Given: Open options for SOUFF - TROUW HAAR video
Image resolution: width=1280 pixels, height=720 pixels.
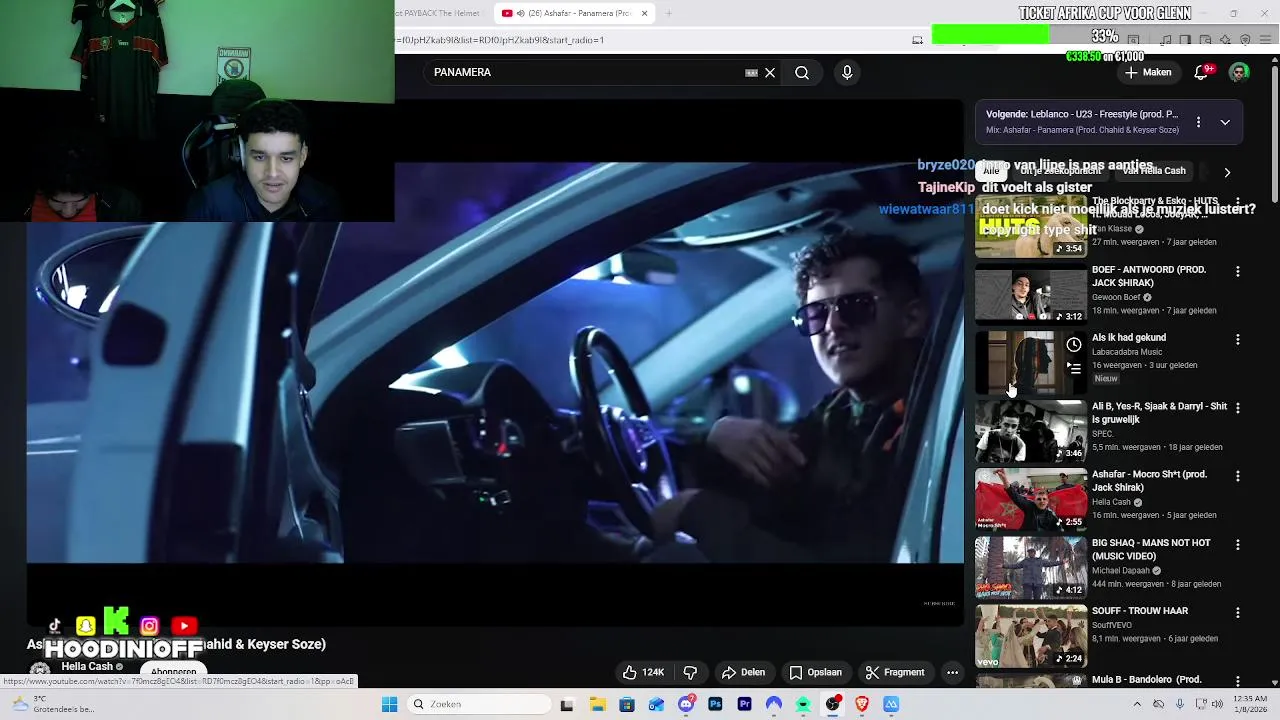Looking at the screenshot, I should (x=1238, y=612).
